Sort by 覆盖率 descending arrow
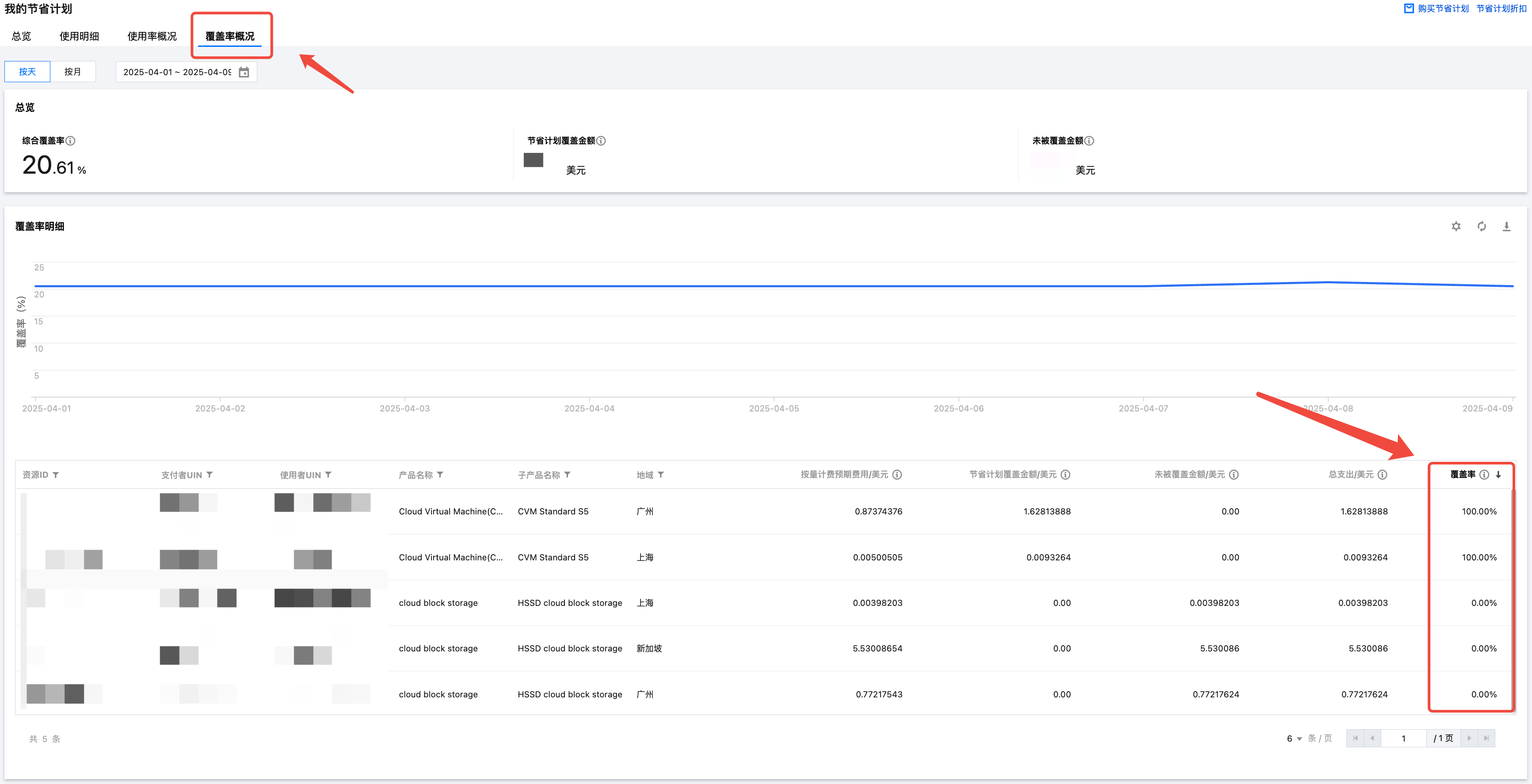This screenshot has height=784, width=1532. (x=1498, y=475)
